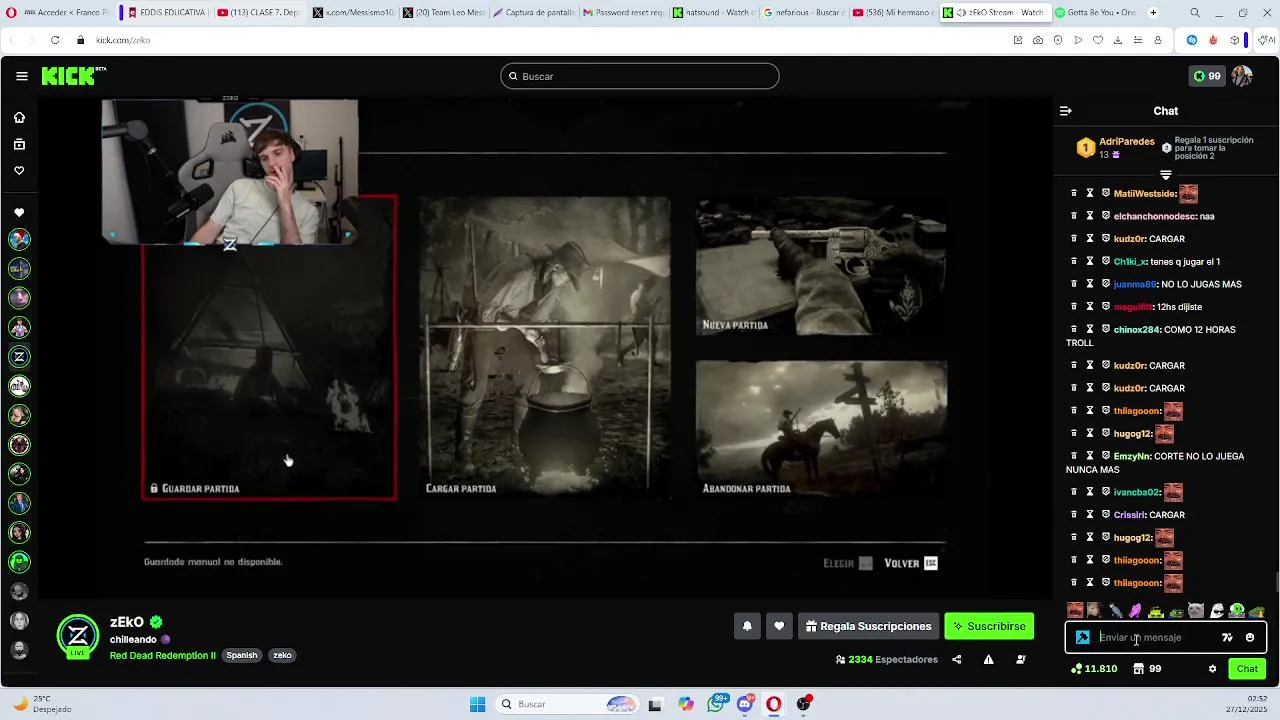Viewport: 1280px width, 720px height.
Task: Click the Opera snapshot camera icon
Action: click(x=1038, y=40)
